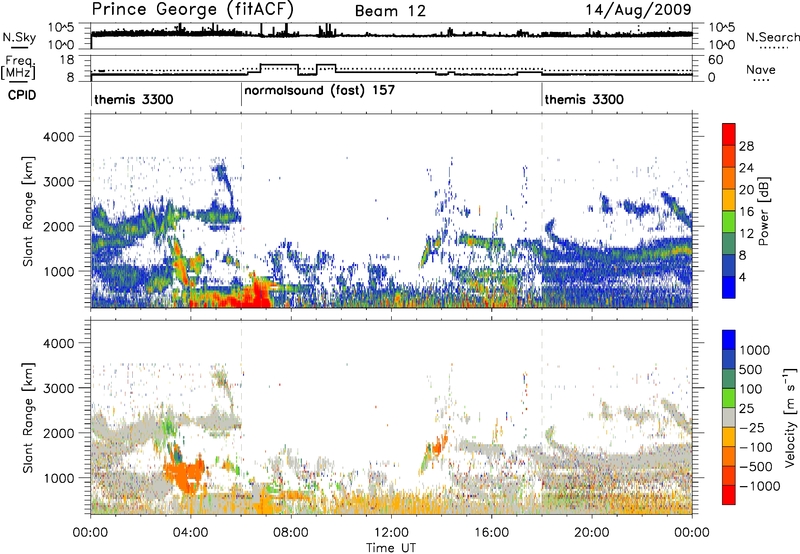Viewport: 800px width, 554px height.
Task: Click the blue bottom segment of Power bar
Action: [x=729, y=287]
